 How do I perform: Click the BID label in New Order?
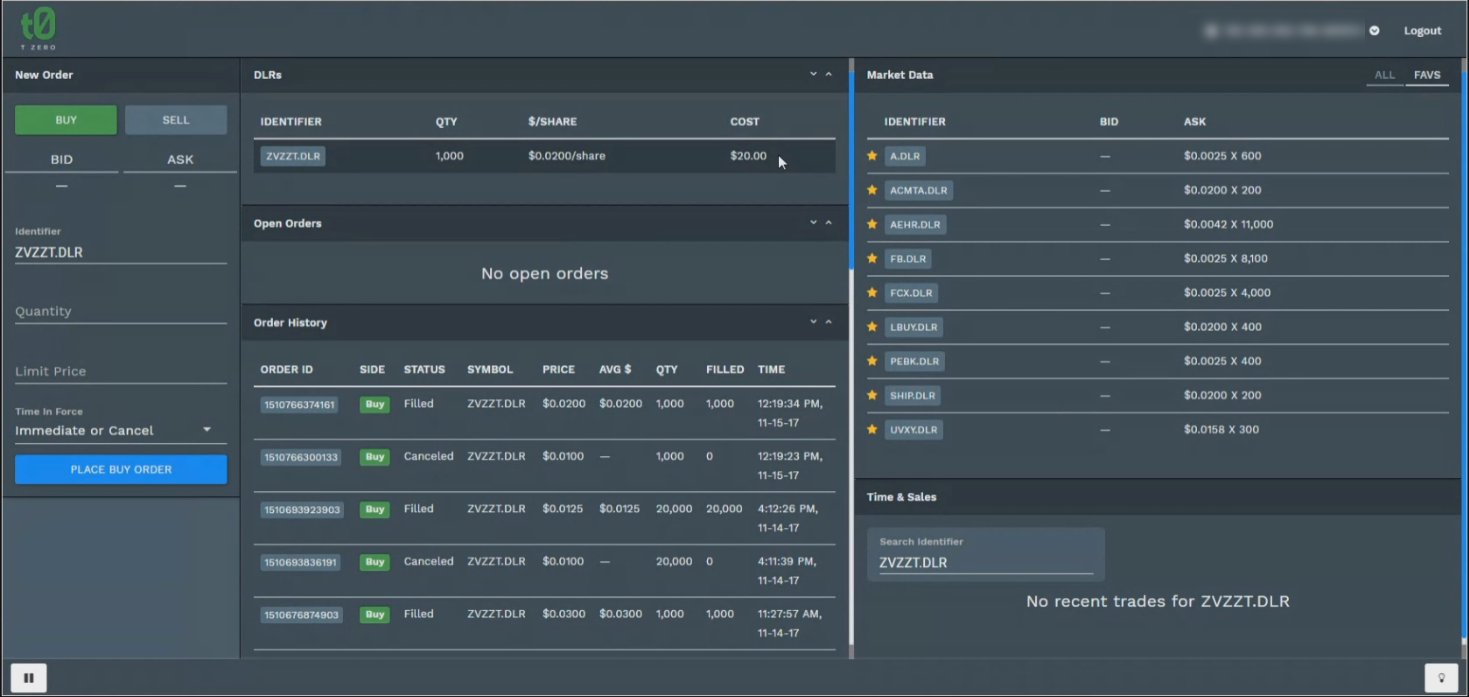[62, 159]
